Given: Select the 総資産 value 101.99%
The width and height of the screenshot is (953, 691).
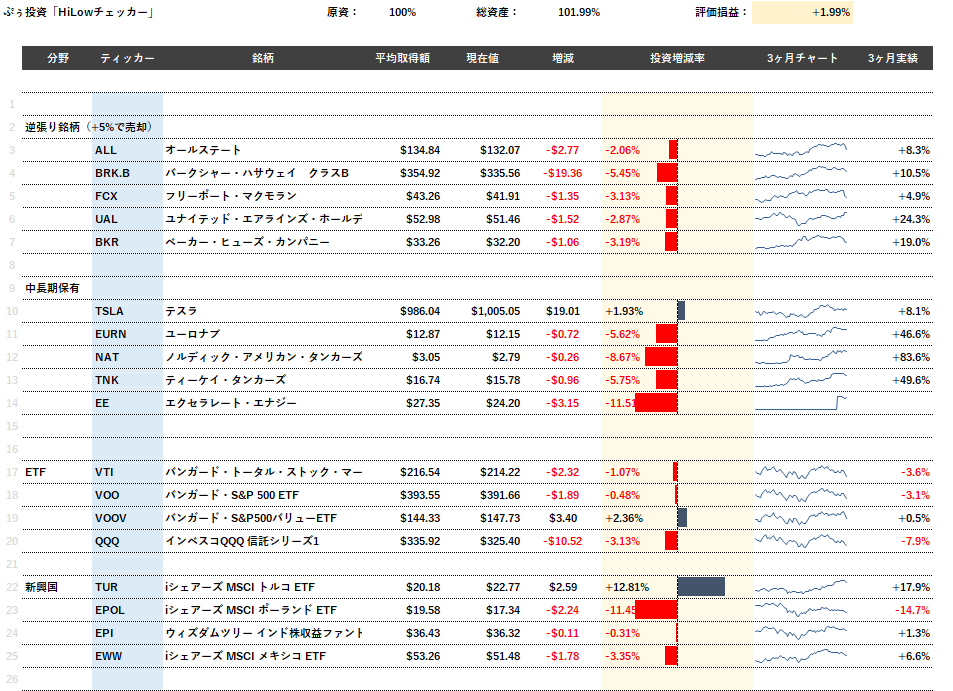Looking at the screenshot, I should tap(579, 12).
